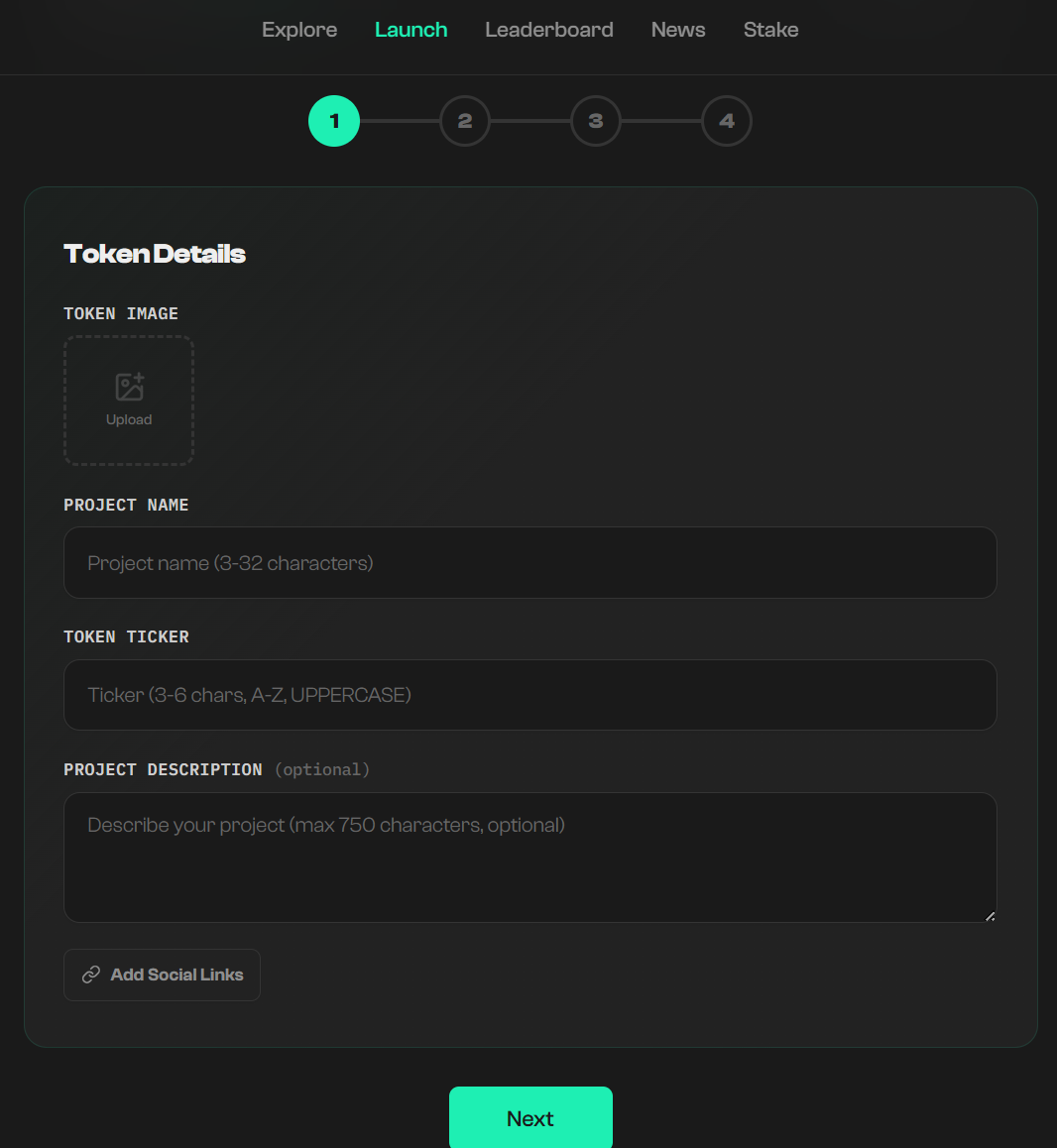The width and height of the screenshot is (1057, 1148).
Task: Navigate to News
Action: pos(678,30)
